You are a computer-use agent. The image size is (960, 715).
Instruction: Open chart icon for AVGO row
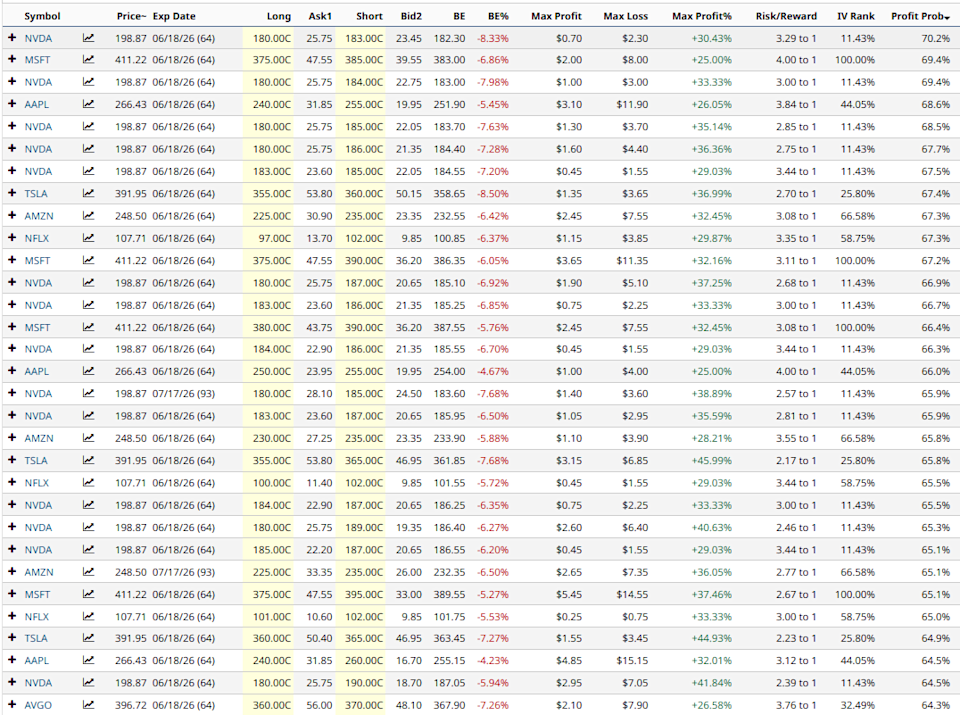(89, 705)
